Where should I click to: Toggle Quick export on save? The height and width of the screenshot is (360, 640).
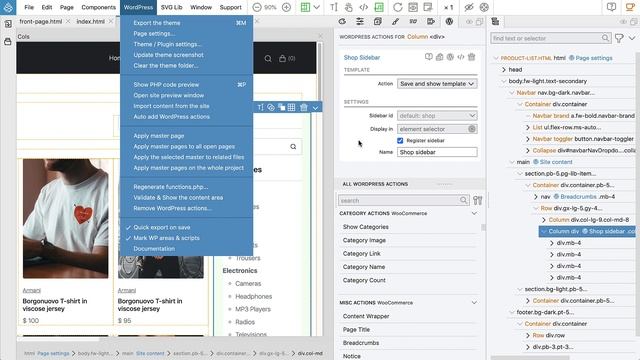coord(162,227)
